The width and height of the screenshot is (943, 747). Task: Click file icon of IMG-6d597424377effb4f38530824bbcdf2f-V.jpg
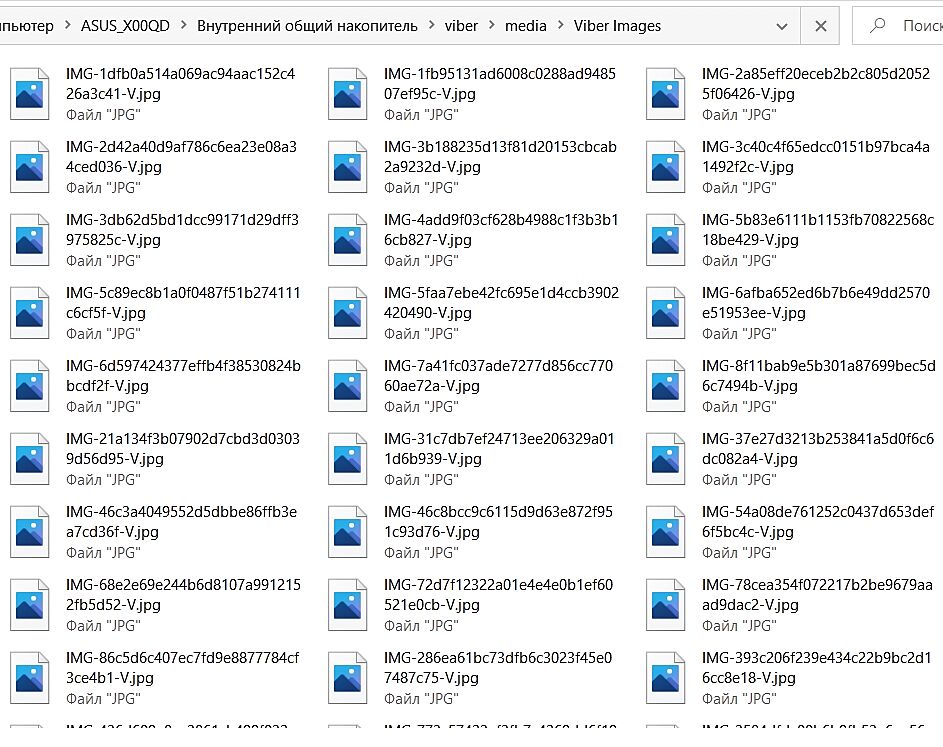(x=29, y=386)
